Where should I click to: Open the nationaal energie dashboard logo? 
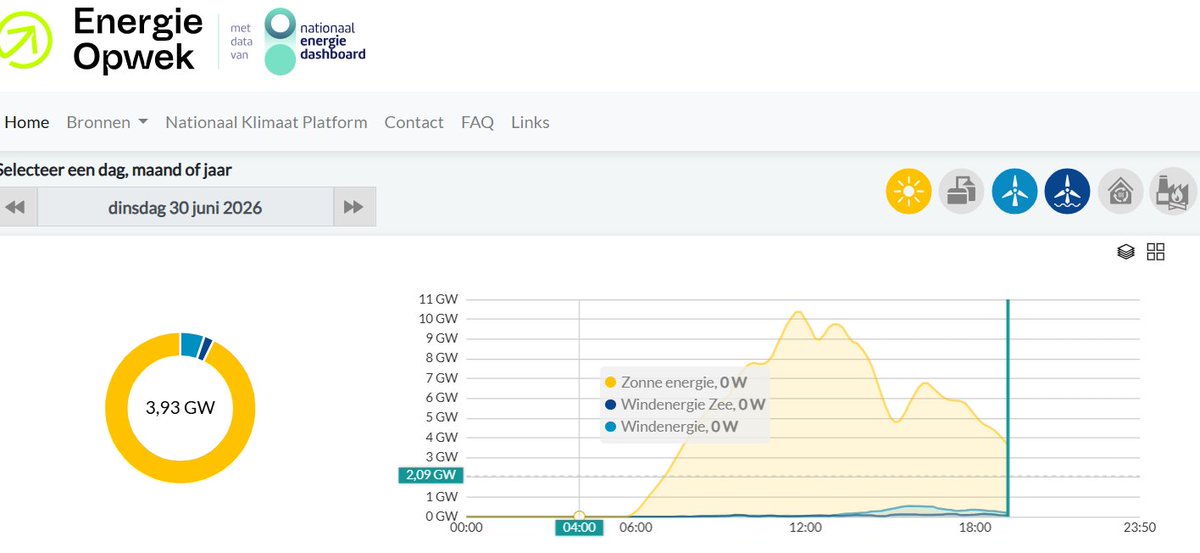coord(314,42)
